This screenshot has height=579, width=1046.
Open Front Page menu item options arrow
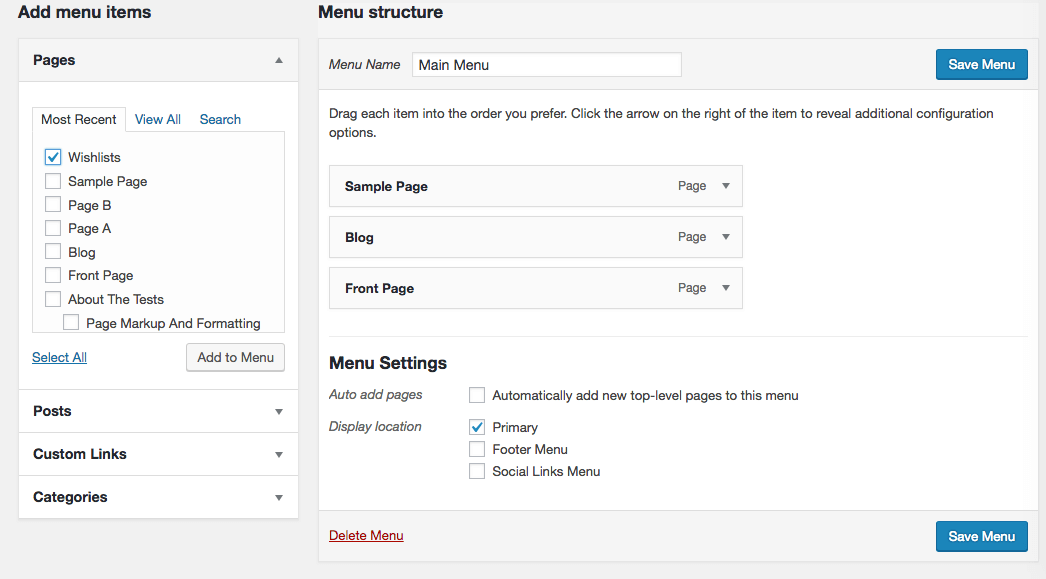click(726, 288)
